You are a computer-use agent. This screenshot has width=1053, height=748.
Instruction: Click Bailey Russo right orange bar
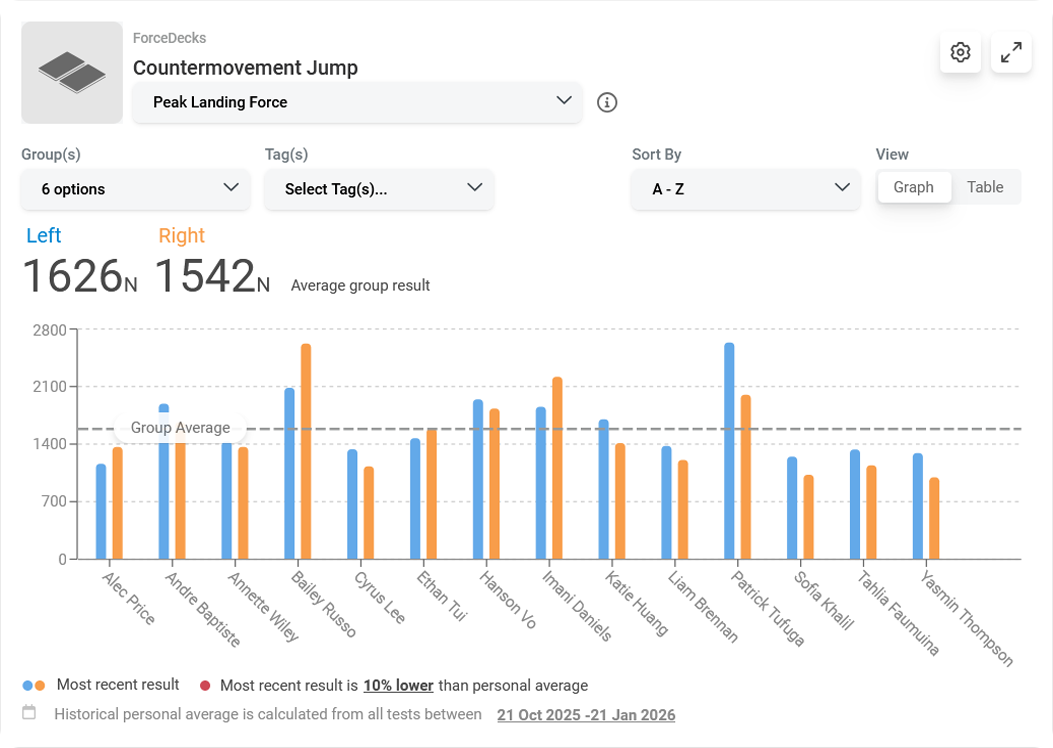tap(306, 451)
